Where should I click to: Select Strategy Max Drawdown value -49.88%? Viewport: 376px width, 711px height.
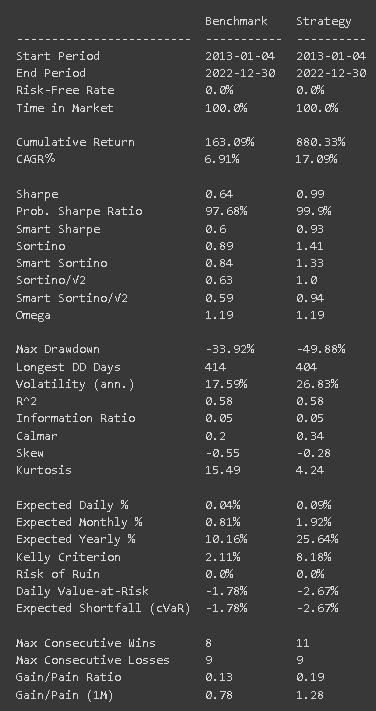(x=321, y=349)
